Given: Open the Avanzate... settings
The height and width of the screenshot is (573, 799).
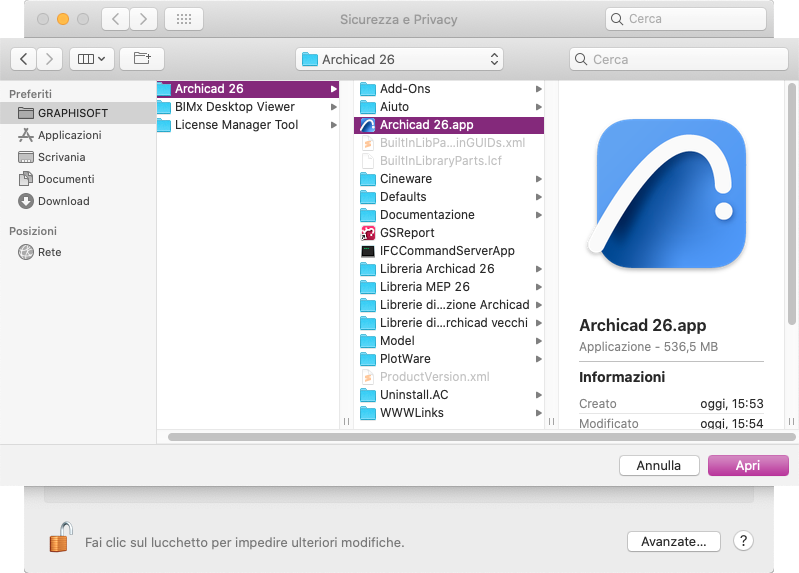Looking at the screenshot, I should pos(674,541).
